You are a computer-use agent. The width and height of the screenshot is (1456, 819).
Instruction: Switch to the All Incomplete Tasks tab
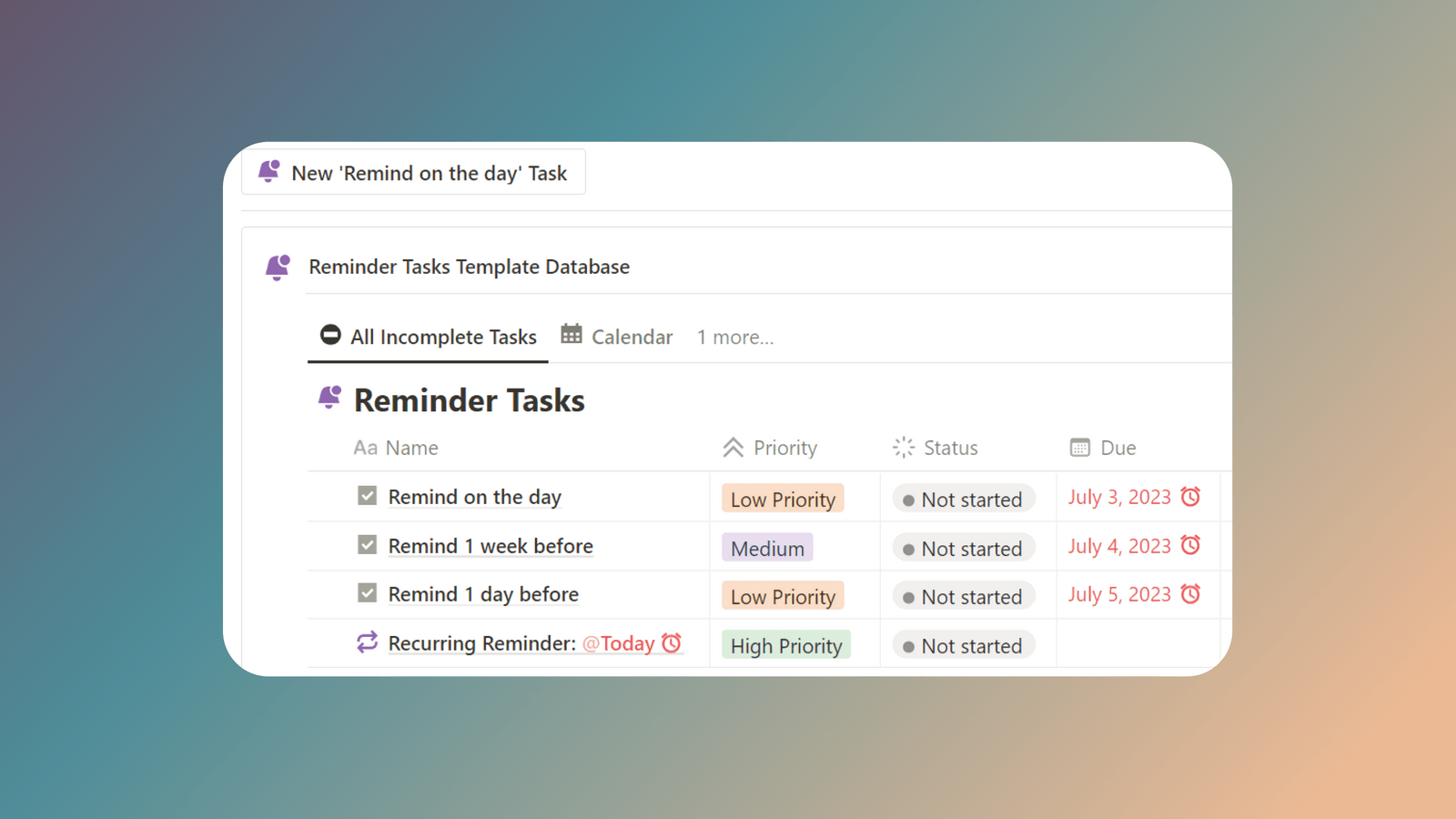click(443, 337)
